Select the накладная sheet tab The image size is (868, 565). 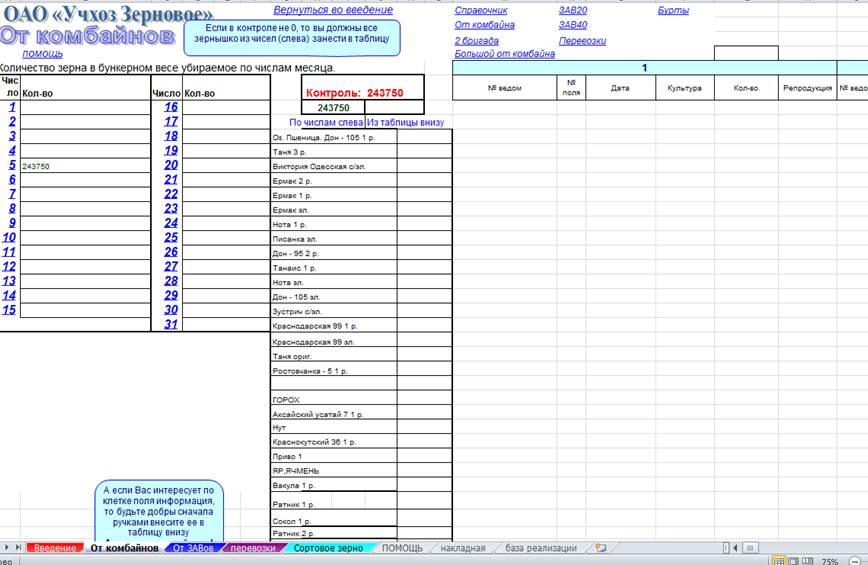pos(463,548)
